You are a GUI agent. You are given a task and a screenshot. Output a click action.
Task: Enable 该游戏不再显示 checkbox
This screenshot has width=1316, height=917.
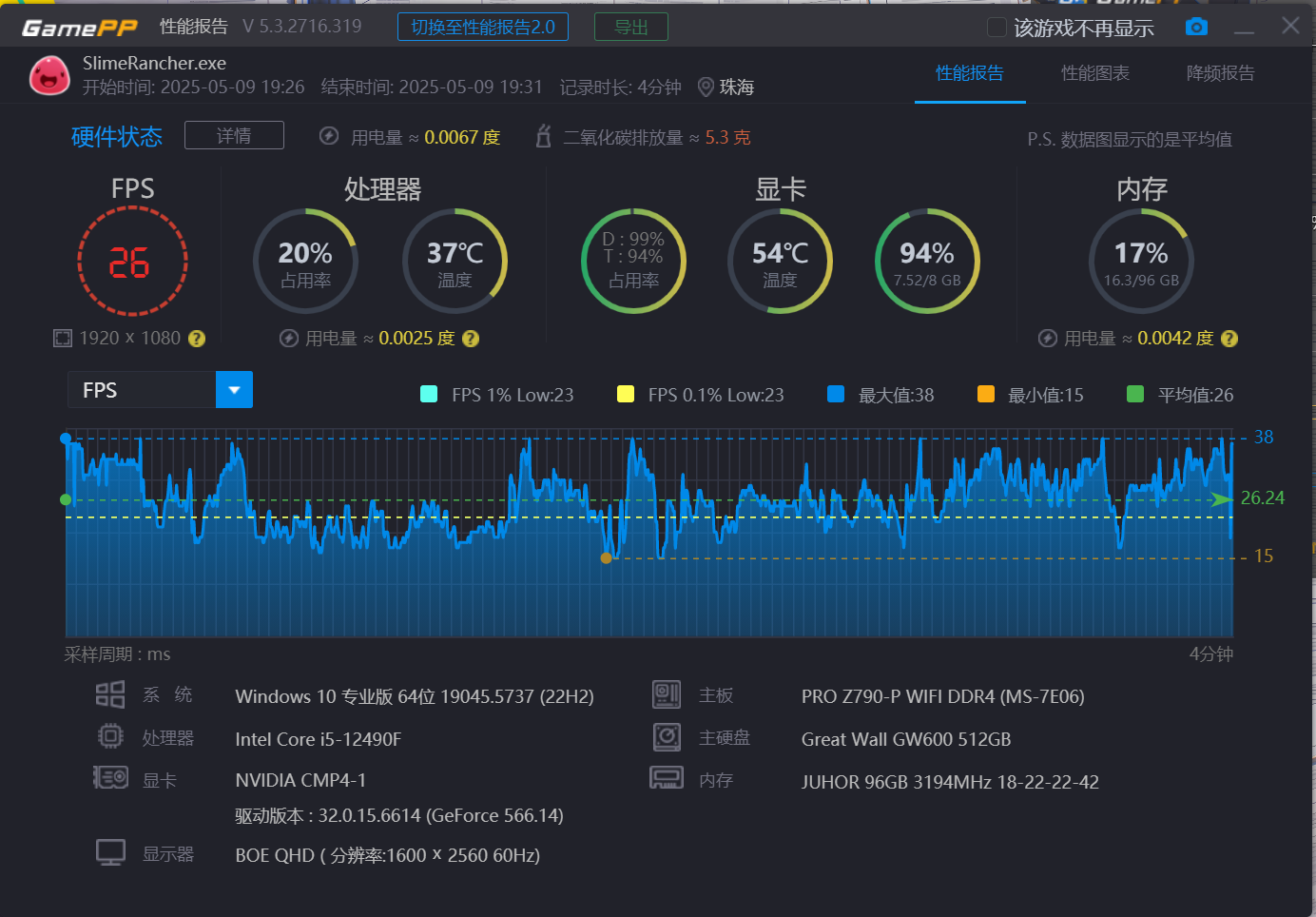point(997,28)
